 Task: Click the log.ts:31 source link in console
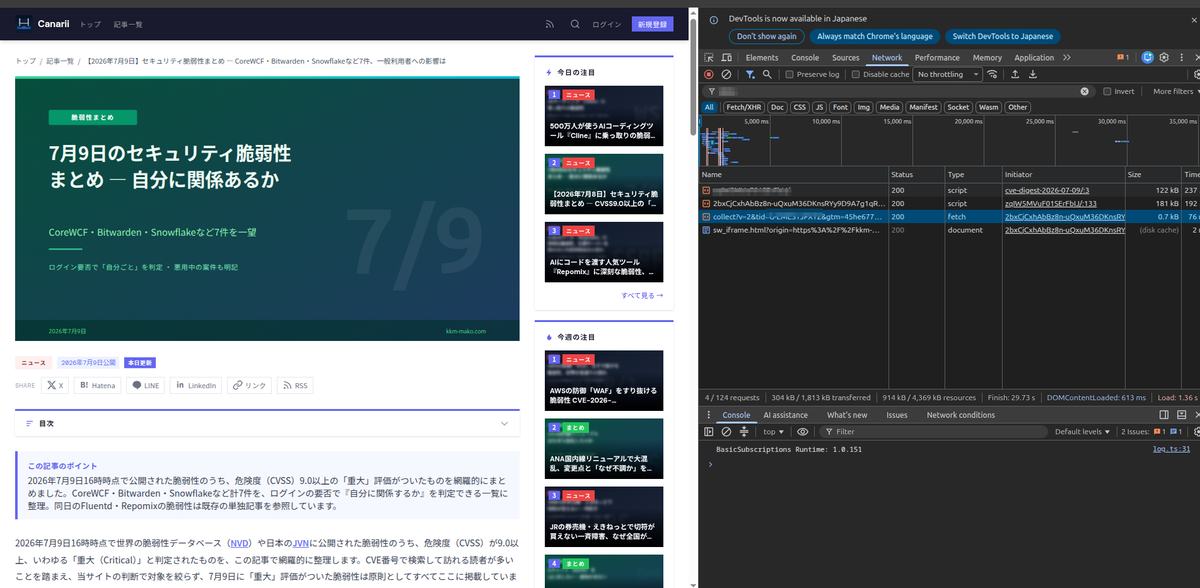point(1172,449)
